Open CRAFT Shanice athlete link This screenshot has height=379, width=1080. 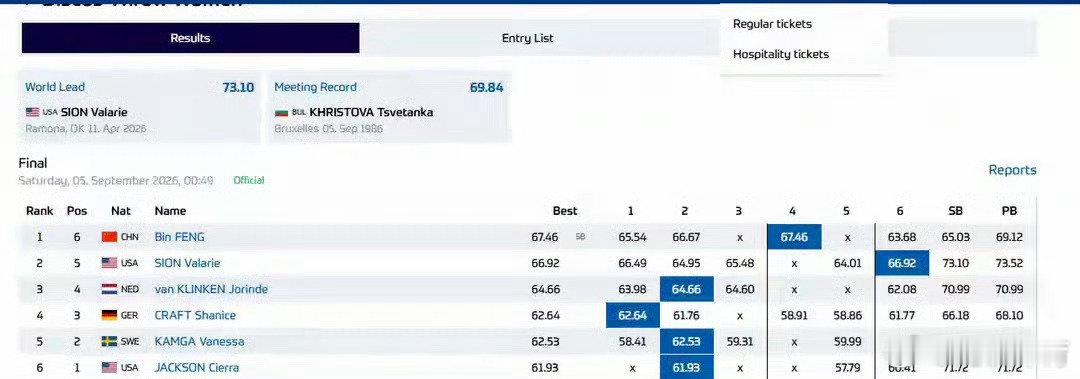coord(195,316)
